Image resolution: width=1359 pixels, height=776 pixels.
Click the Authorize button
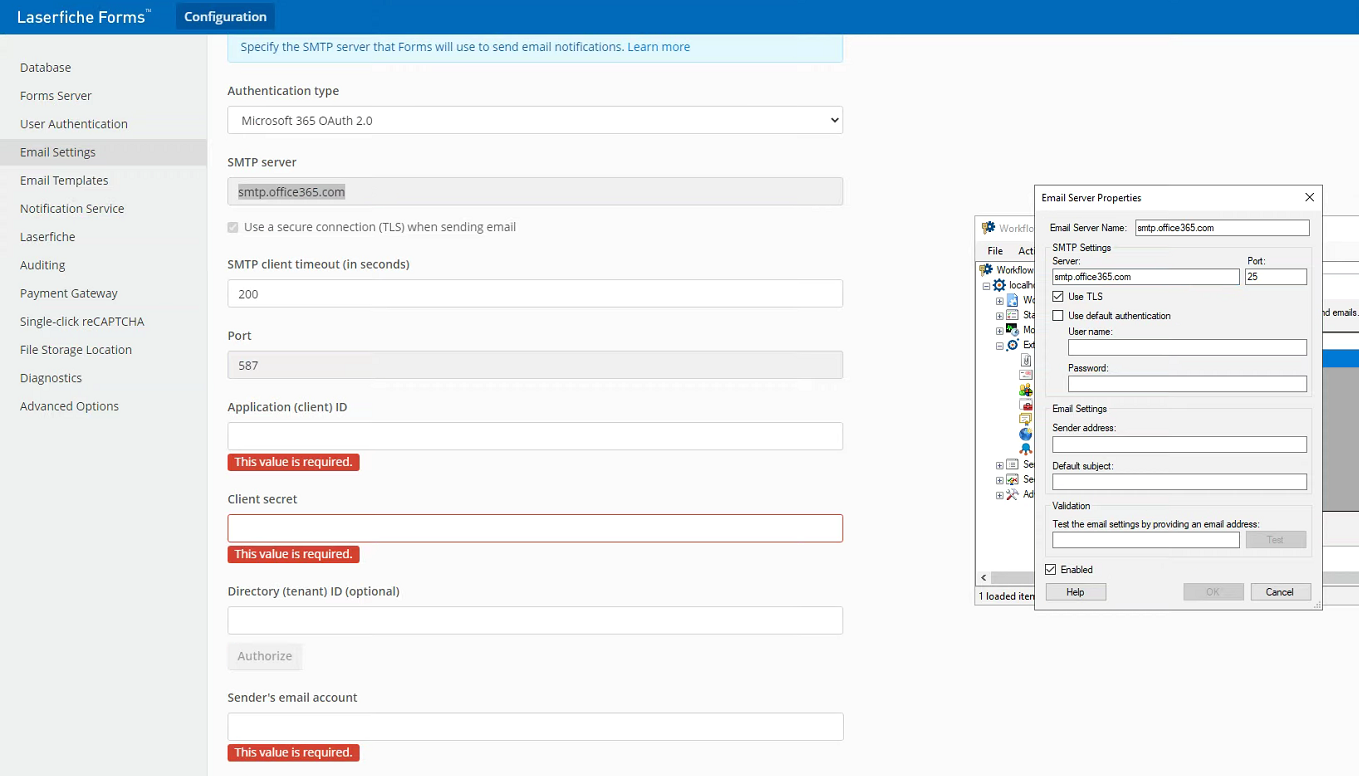tap(265, 656)
